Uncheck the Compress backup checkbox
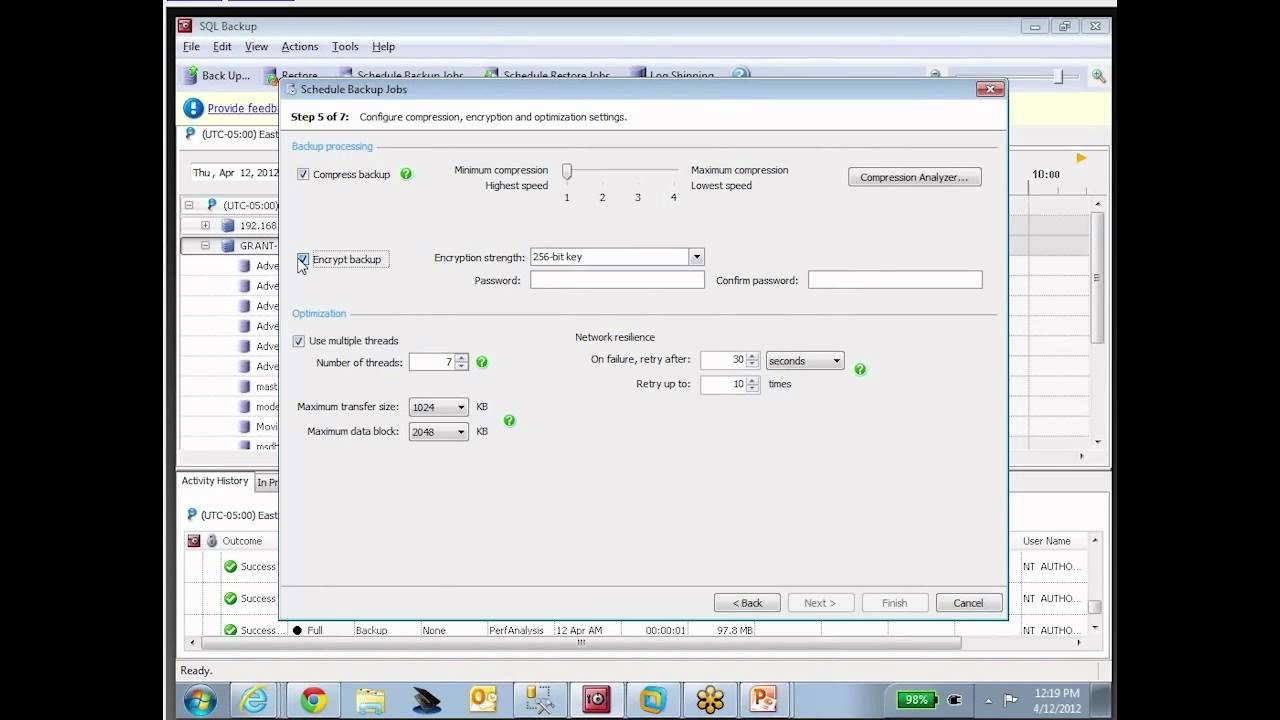 303,174
